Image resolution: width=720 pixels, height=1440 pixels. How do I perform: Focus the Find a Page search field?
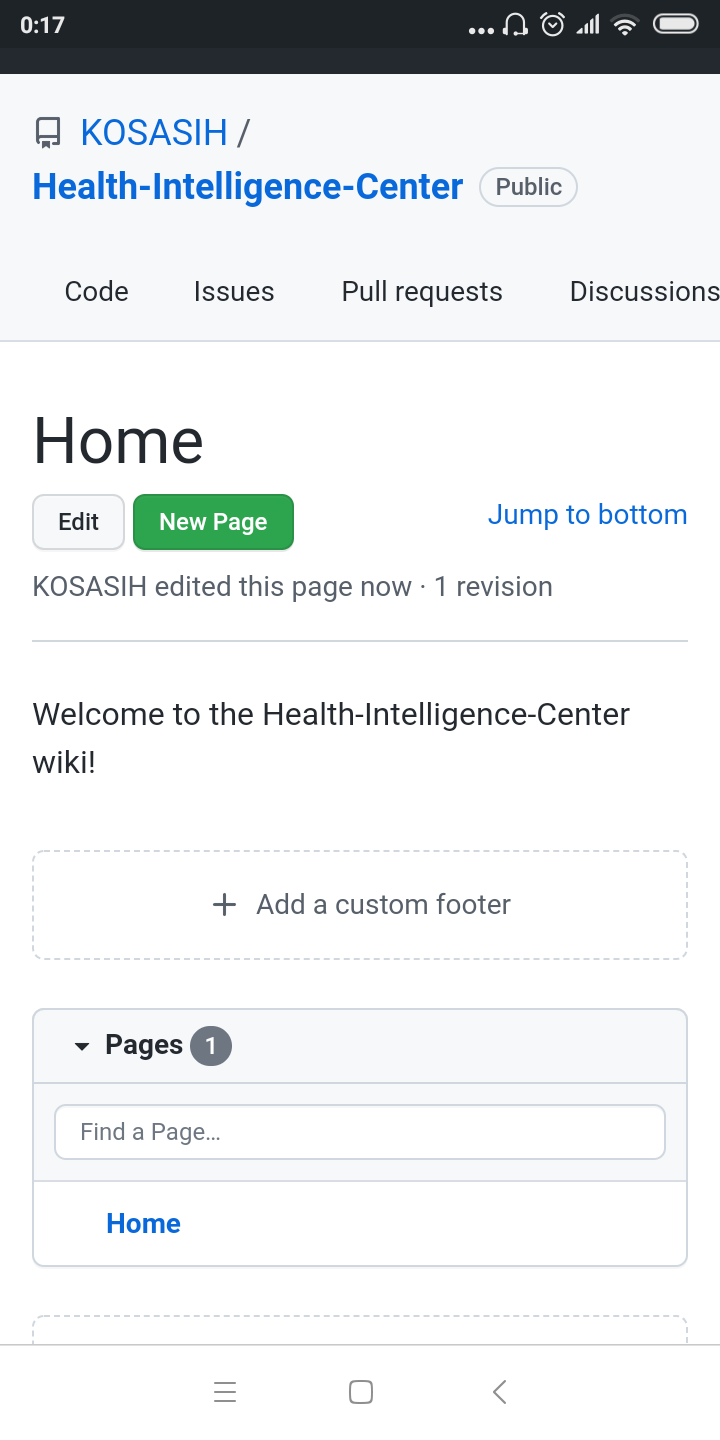pos(360,1132)
